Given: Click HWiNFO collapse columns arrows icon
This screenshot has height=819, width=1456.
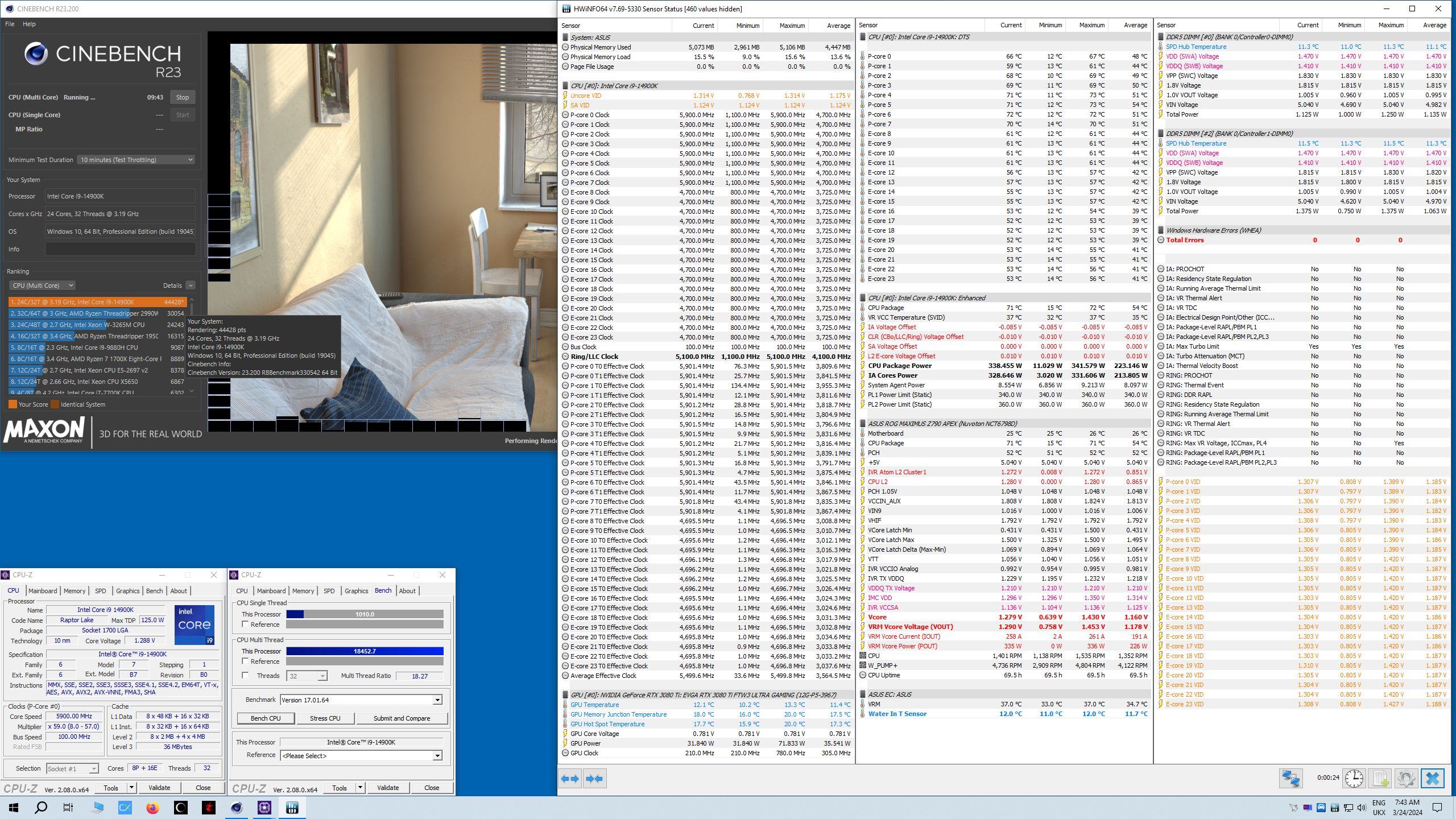Looking at the screenshot, I should pyautogui.click(x=594, y=779).
